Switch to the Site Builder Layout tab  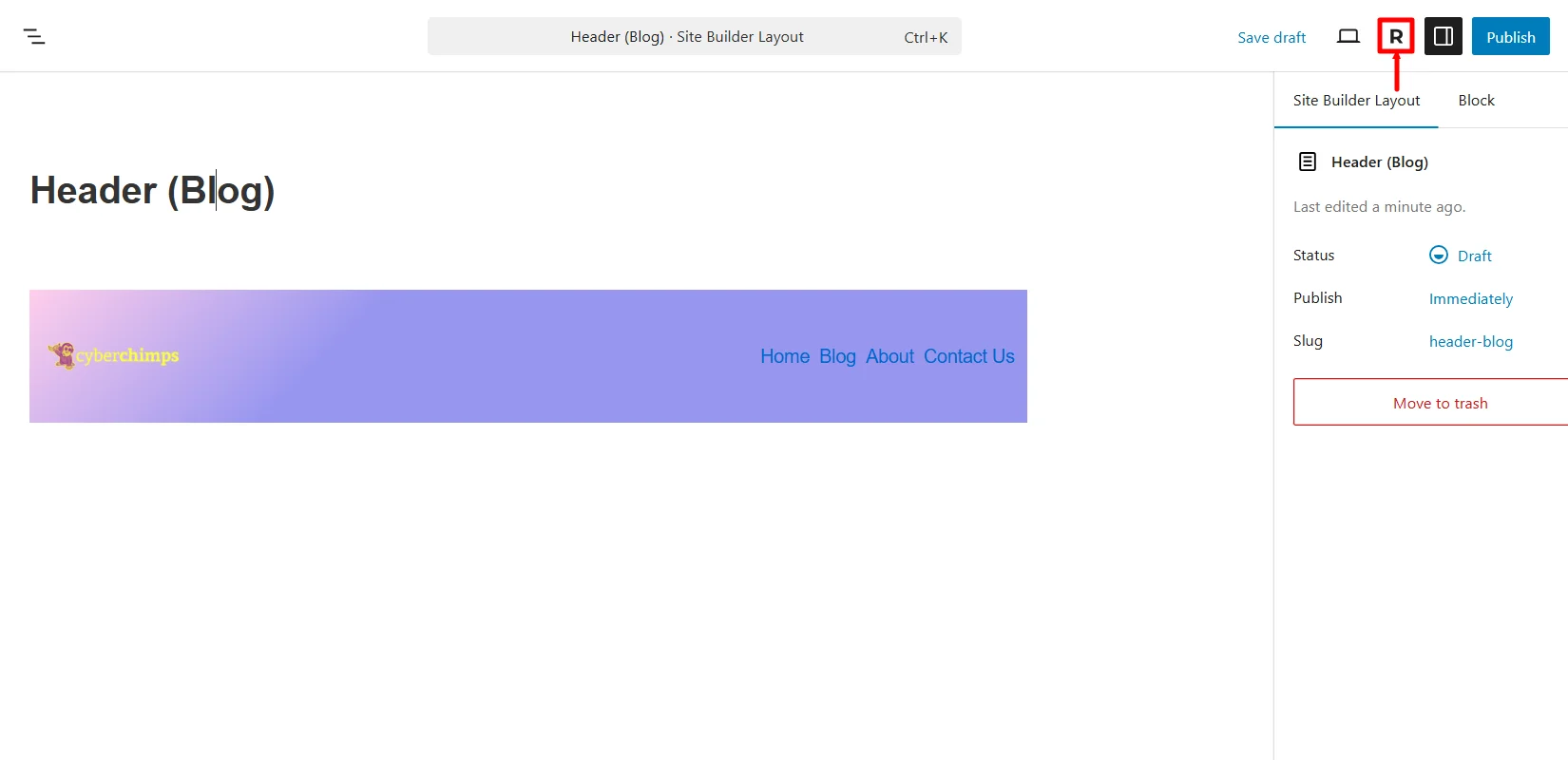tap(1356, 101)
